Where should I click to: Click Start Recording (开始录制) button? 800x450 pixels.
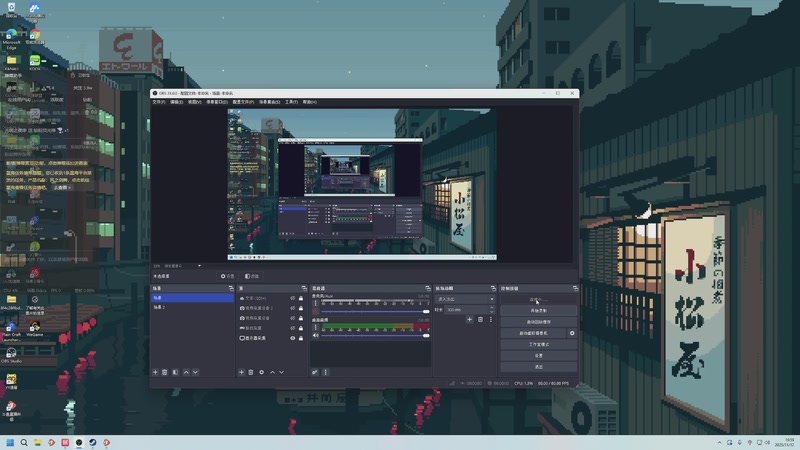(x=539, y=311)
